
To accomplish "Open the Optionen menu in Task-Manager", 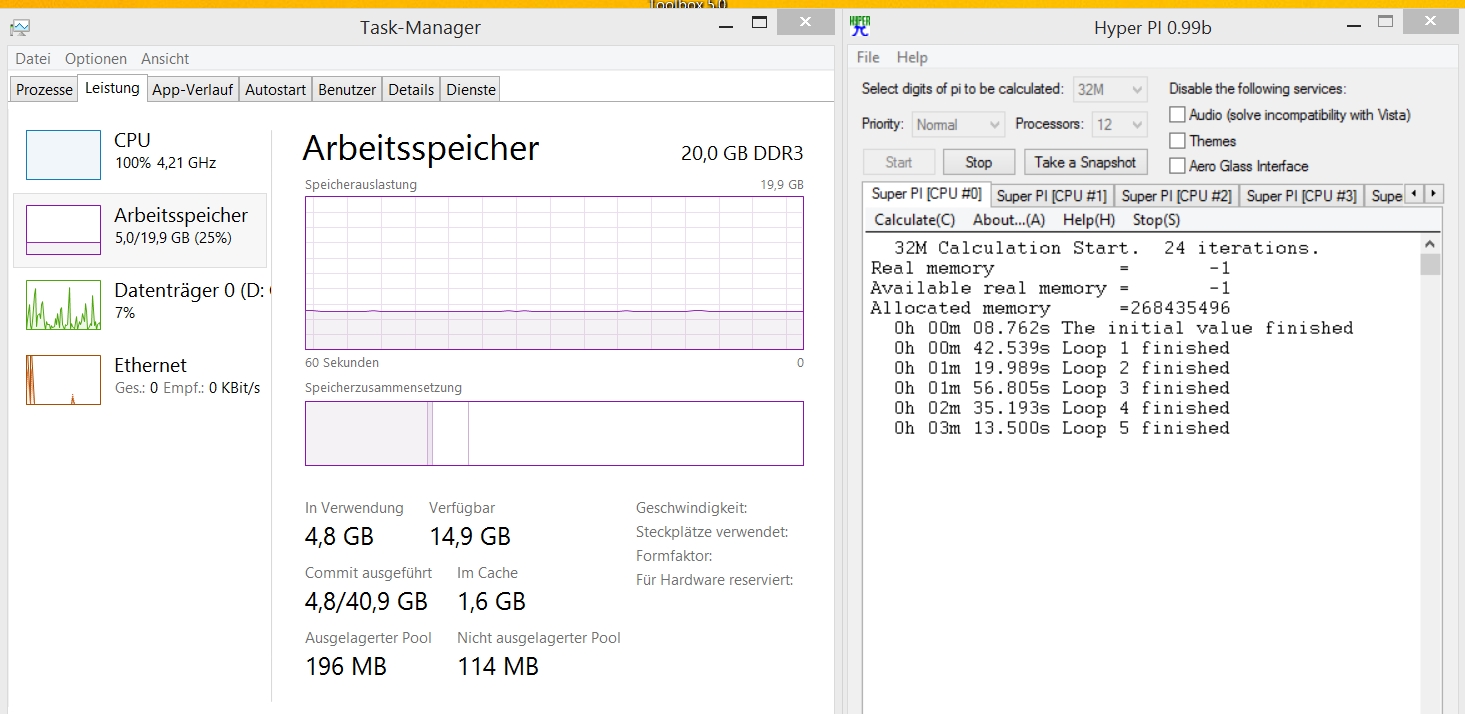I will coord(96,59).
